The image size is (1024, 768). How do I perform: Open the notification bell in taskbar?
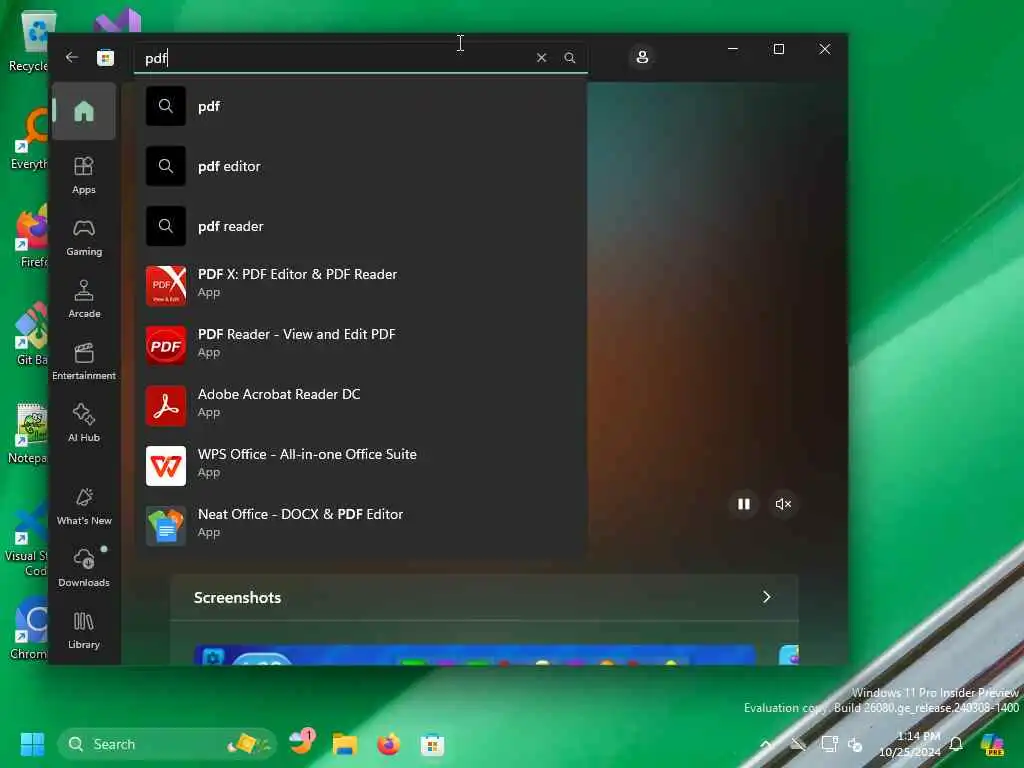(x=956, y=744)
